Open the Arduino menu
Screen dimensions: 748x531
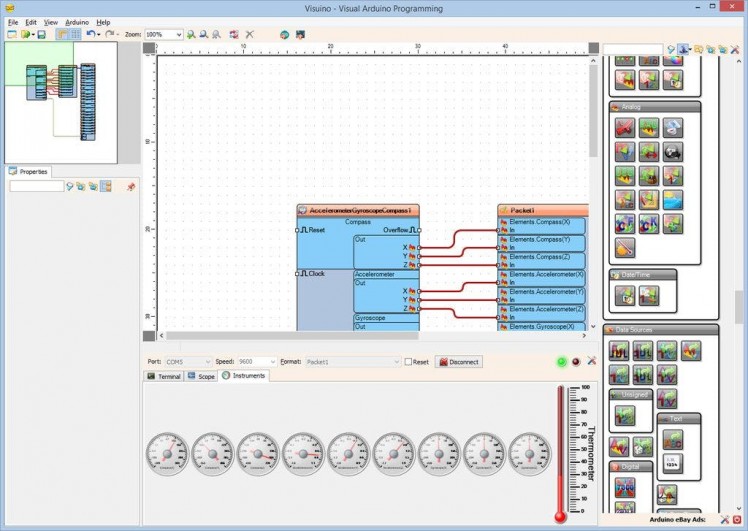[77, 21]
